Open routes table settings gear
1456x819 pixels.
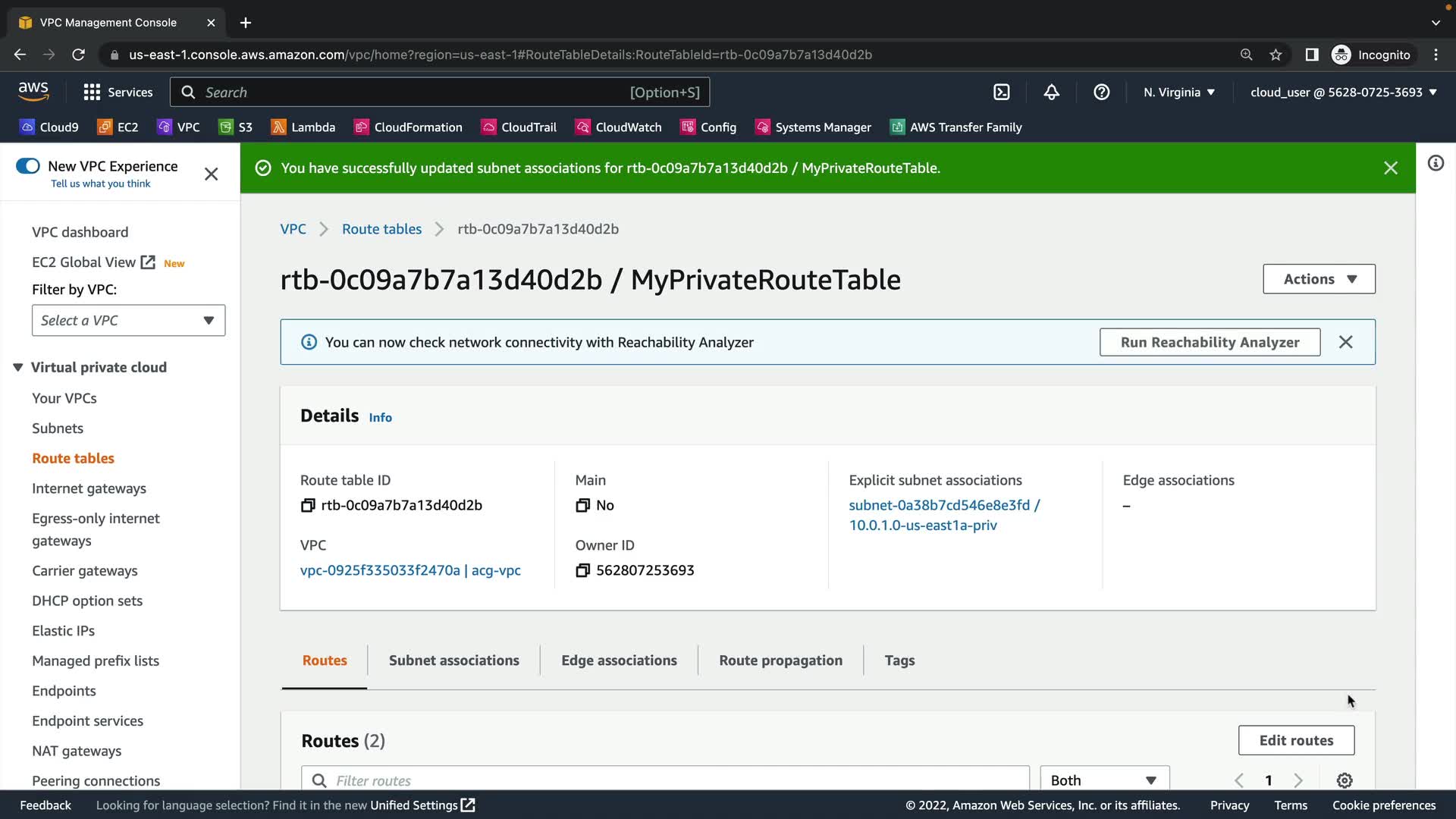coord(1344,780)
